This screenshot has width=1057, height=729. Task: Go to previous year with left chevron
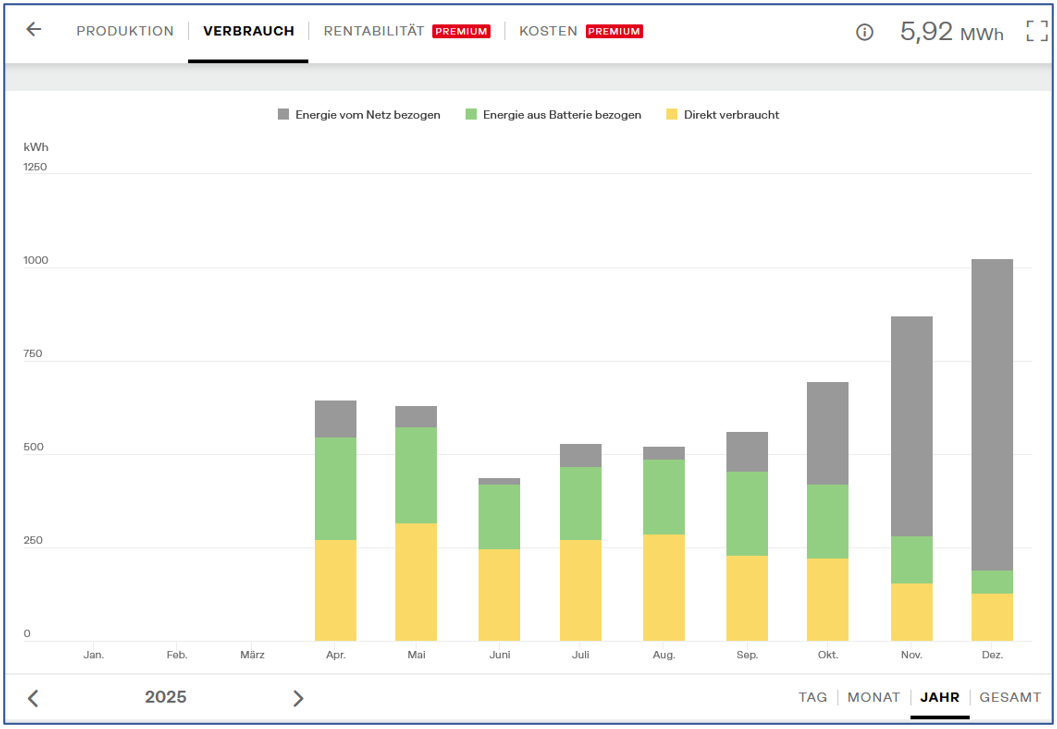(33, 698)
